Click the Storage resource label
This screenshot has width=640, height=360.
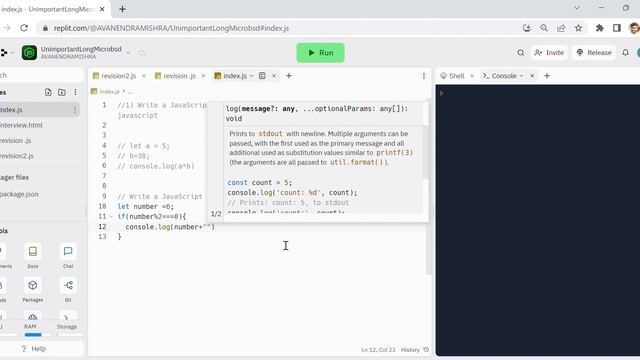pos(67,327)
